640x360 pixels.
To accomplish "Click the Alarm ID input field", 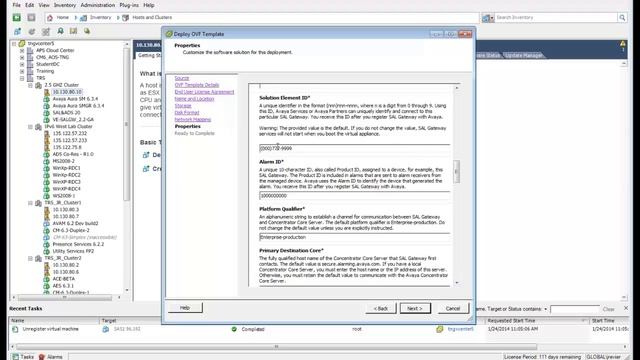I will (x=355, y=196).
